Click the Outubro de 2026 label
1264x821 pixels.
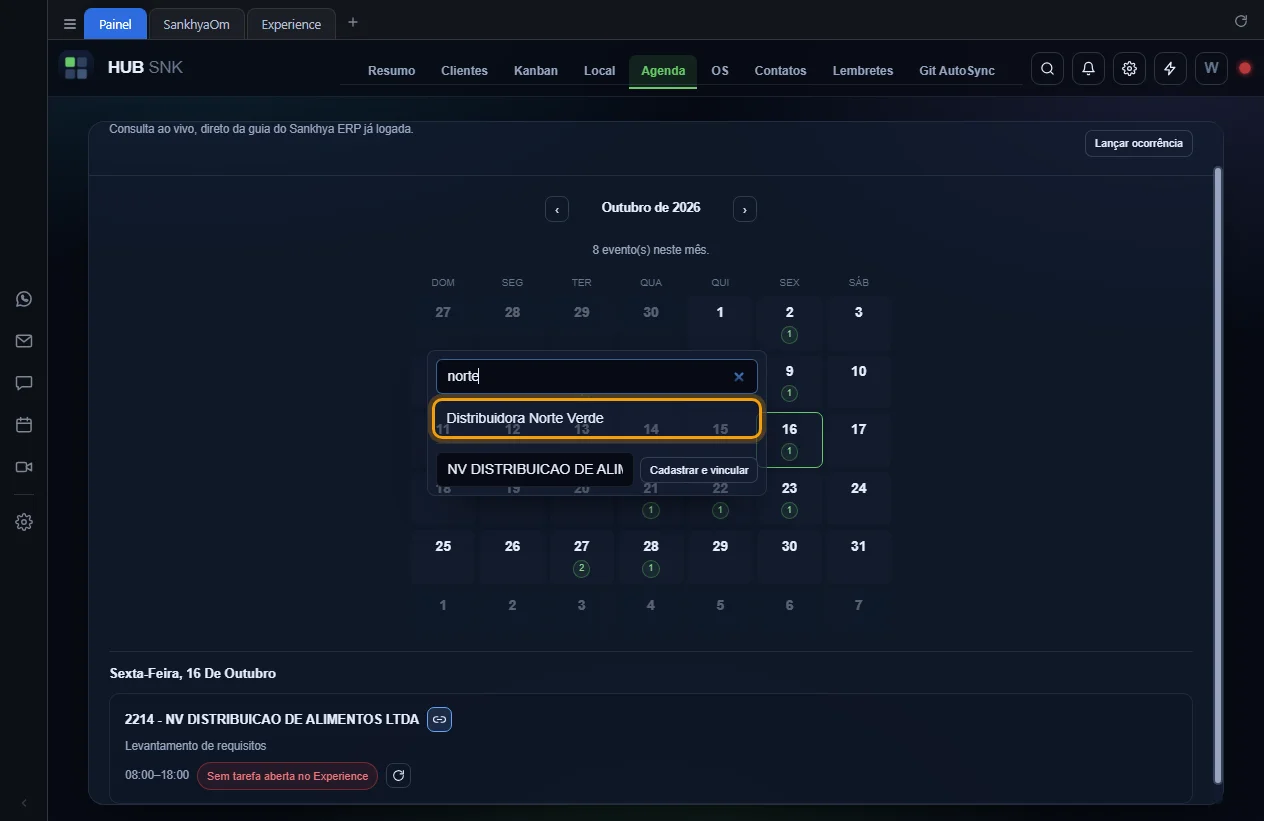click(651, 208)
